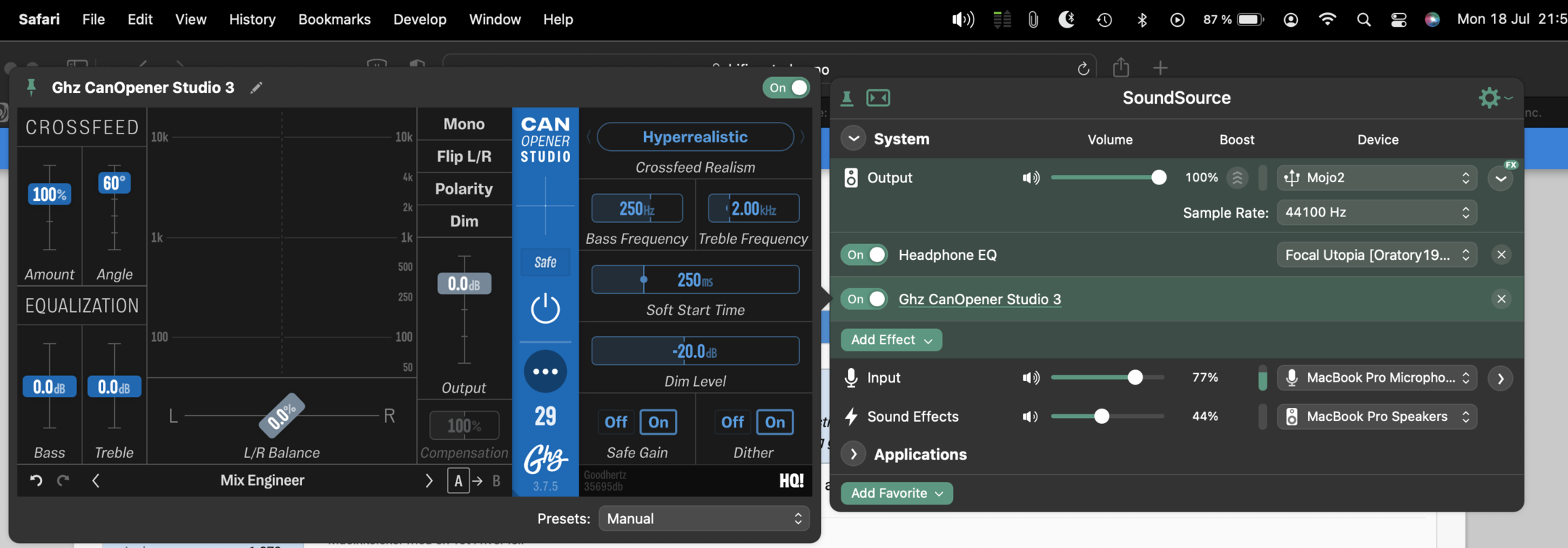Image resolution: width=1568 pixels, height=548 pixels.
Task: Toggle Polarity button in CanOpener
Action: [x=464, y=189]
